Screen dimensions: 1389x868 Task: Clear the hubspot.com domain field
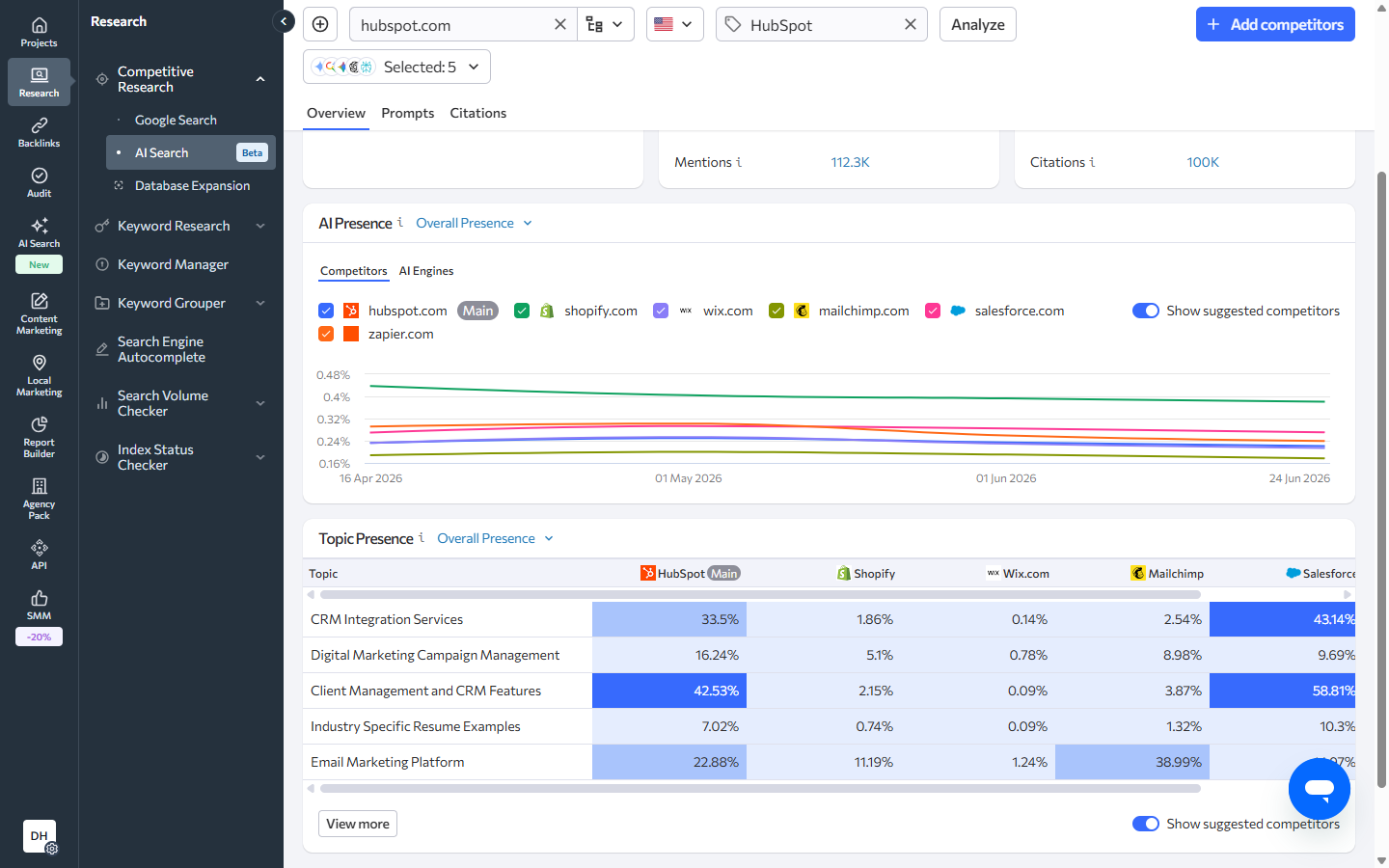coord(559,24)
